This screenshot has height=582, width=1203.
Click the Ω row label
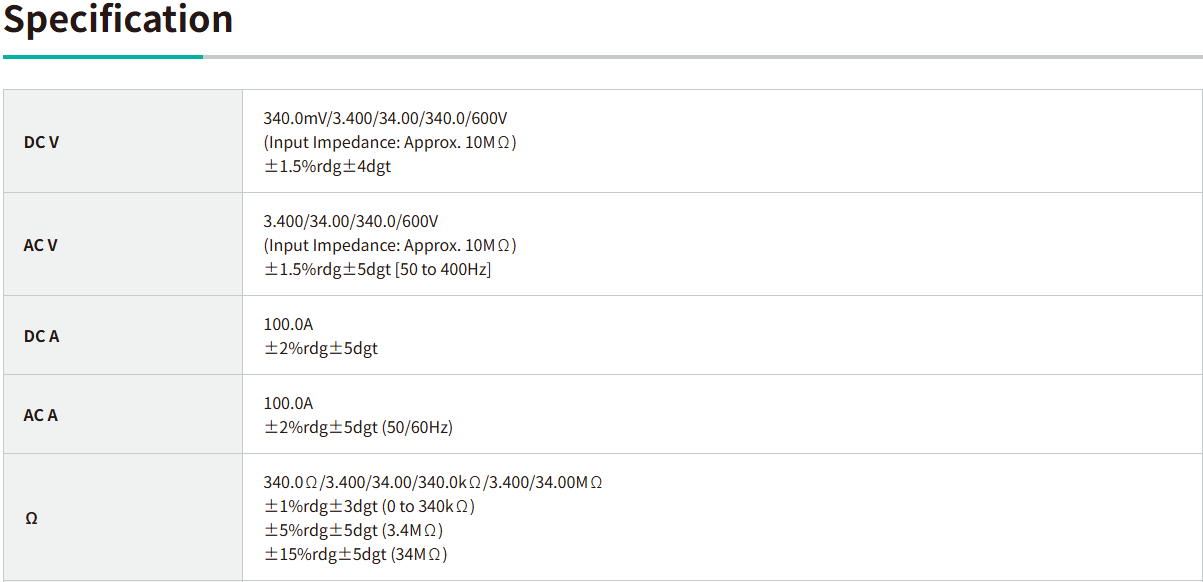pyautogui.click(x=31, y=518)
